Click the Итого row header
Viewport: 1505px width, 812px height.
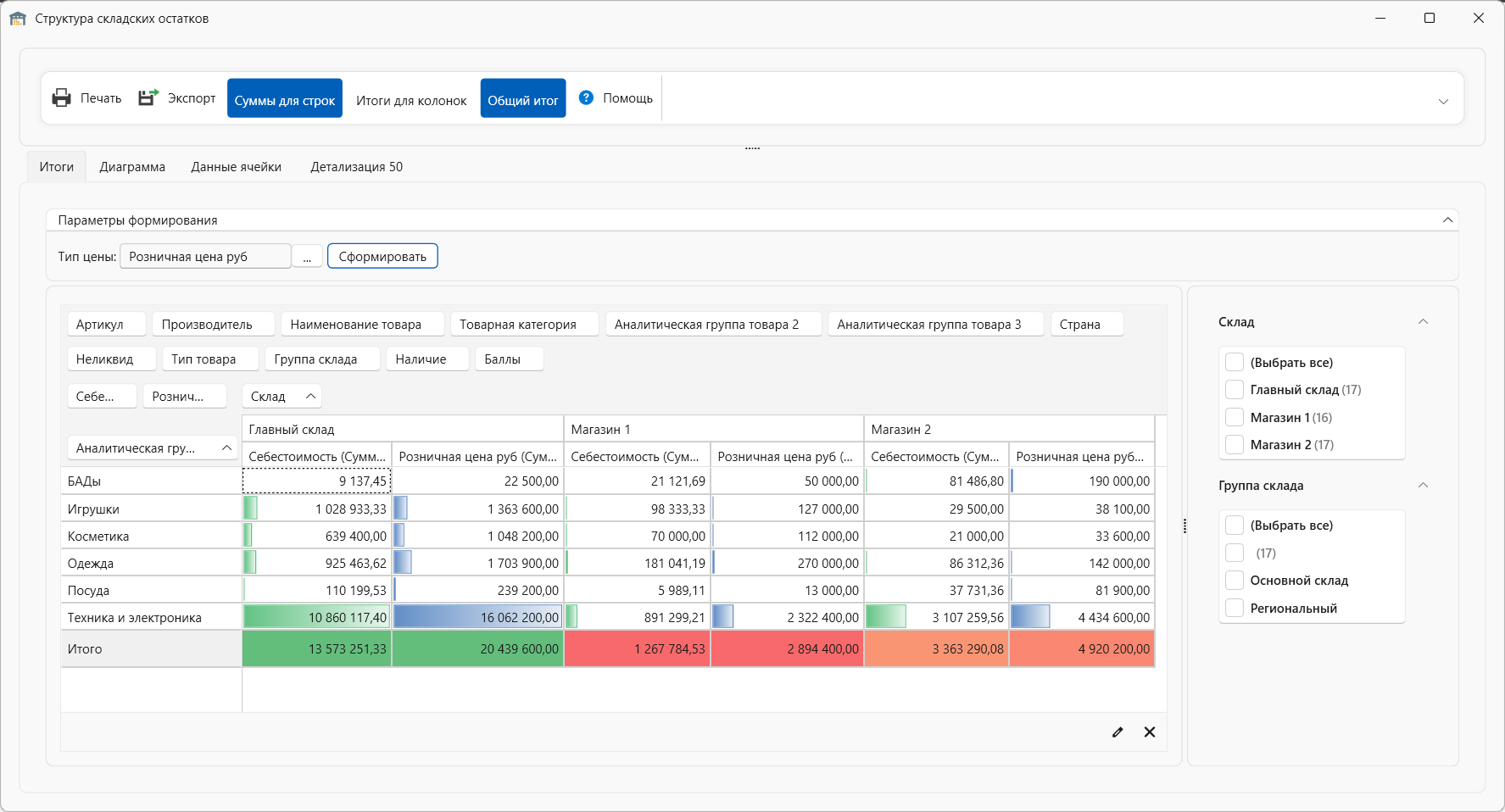[x=152, y=648]
